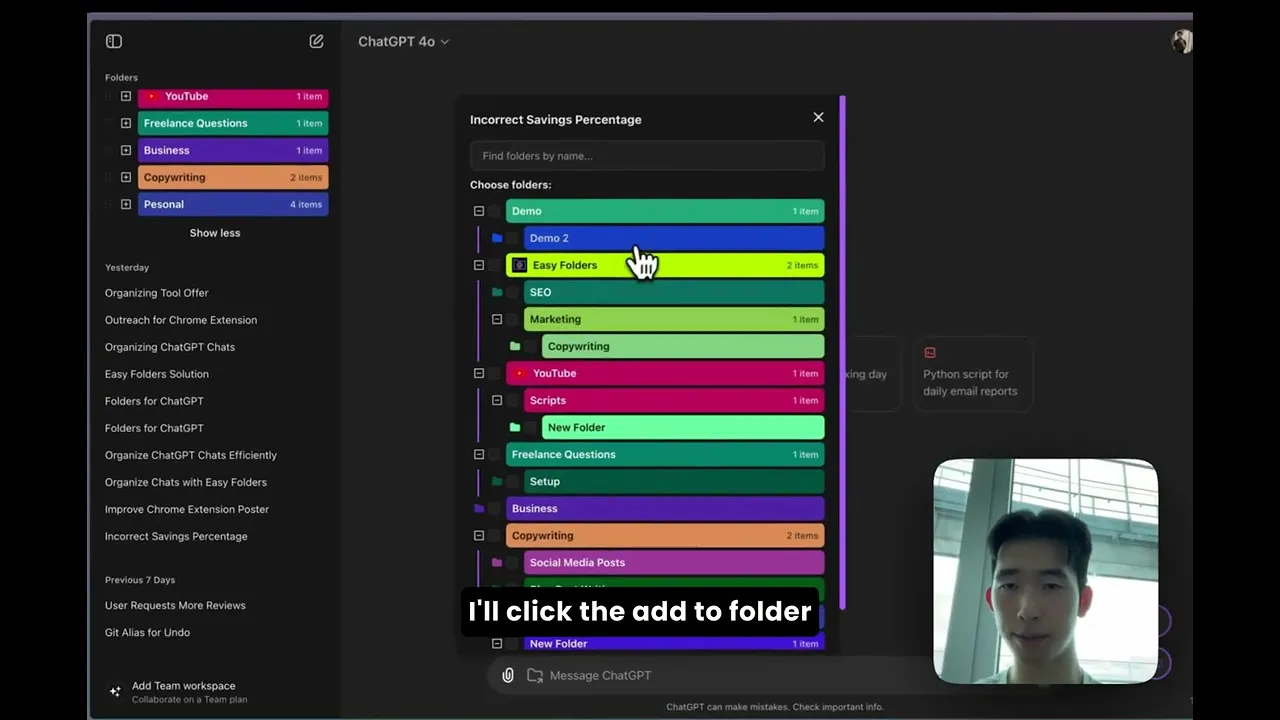Collapse the Easy Folders folder in dialog
This screenshot has width=1280, height=720.
coord(479,265)
